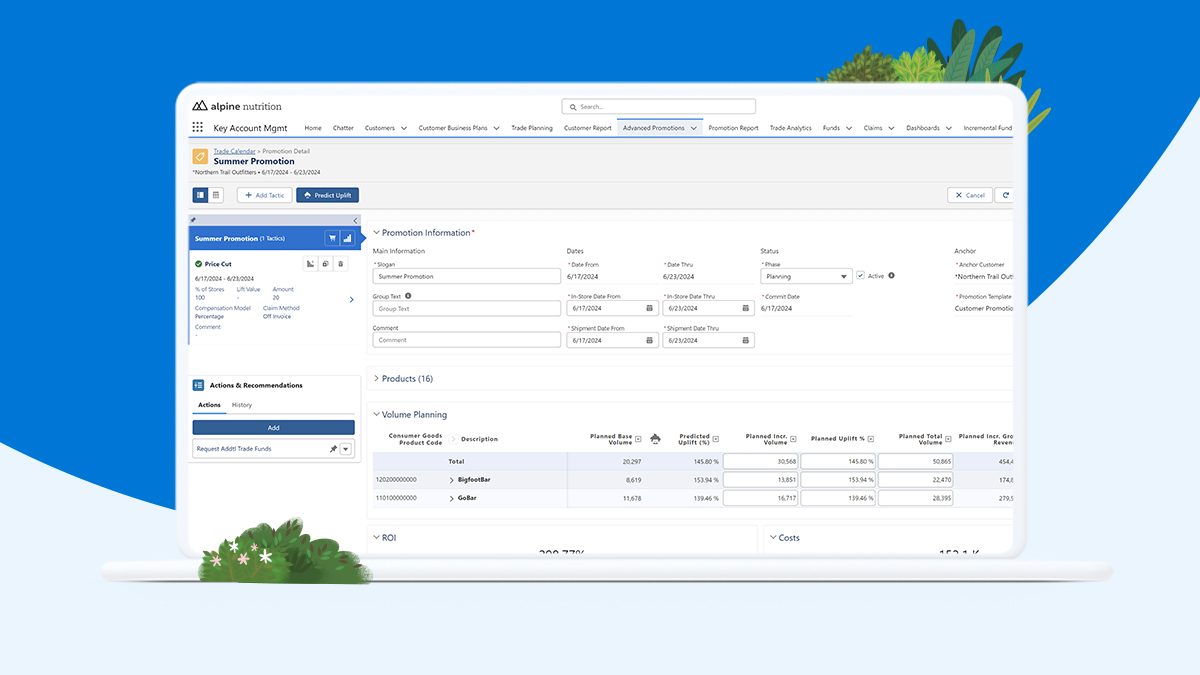Open the History tab in Actions & Recommendations
The height and width of the screenshot is (675, 1200).
pos(241,405)
